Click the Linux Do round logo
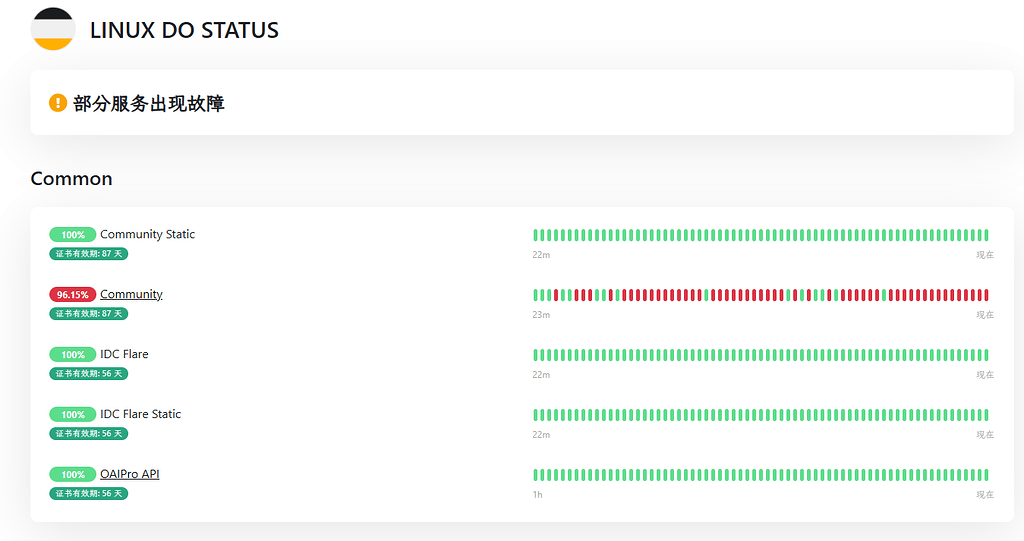Image resolution: width=1024 pixels, height=541 pixels. (53, 29)
